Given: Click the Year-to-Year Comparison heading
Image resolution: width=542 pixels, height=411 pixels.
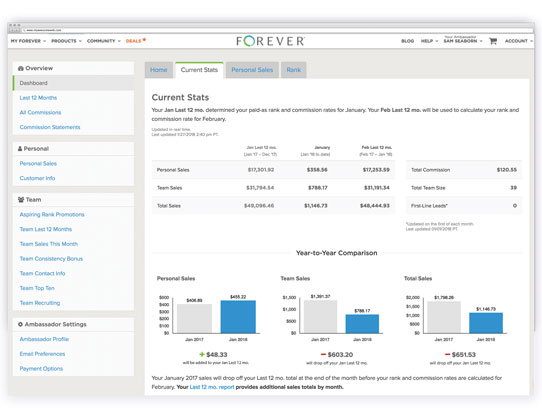Looking at the screenshot, I should click(337, 253).
